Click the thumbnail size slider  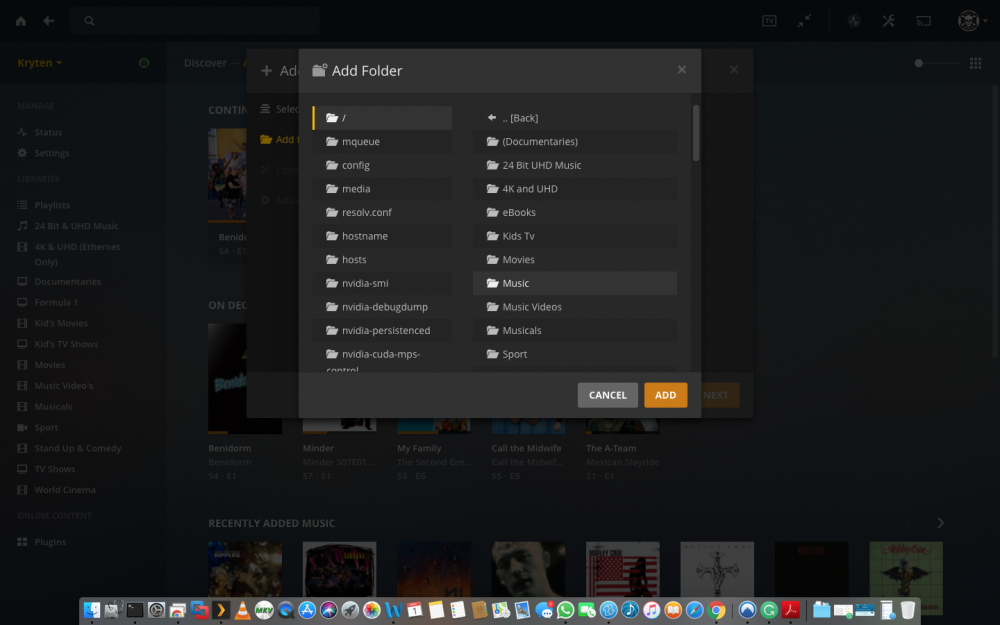tap(937, 63)
